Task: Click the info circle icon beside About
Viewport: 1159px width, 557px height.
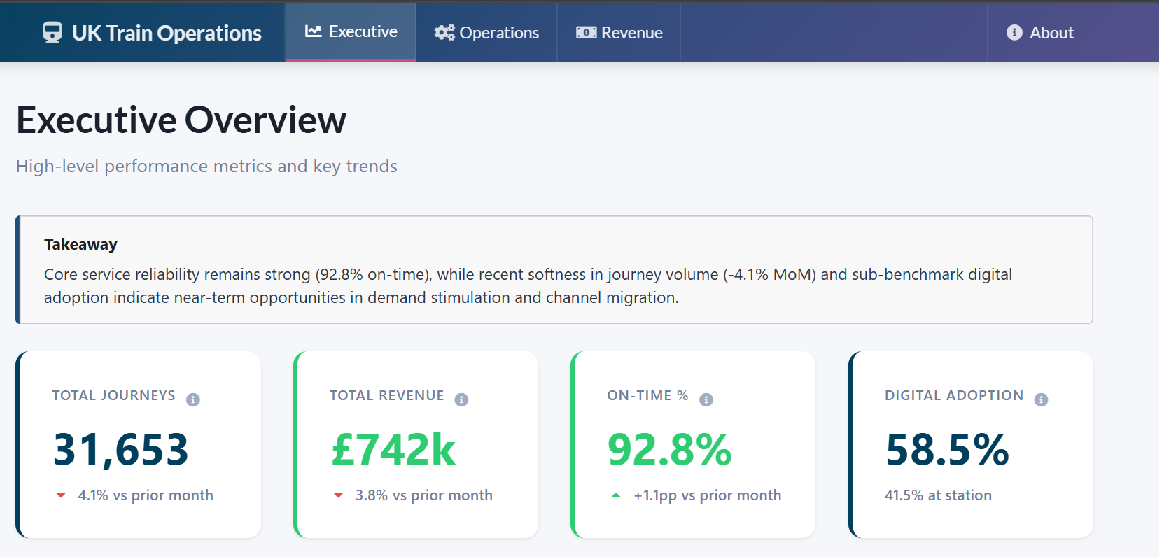Action: click(1014, 33)
